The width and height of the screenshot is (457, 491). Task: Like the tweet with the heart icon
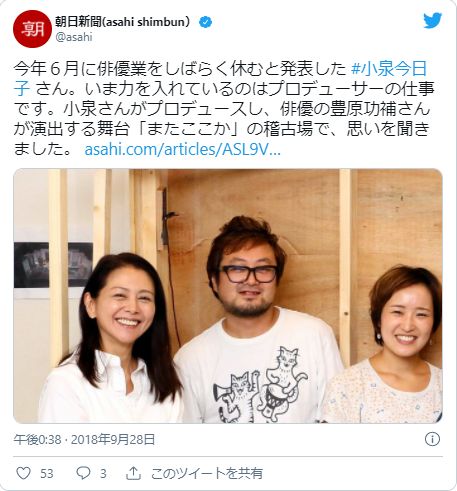[24, 473]
